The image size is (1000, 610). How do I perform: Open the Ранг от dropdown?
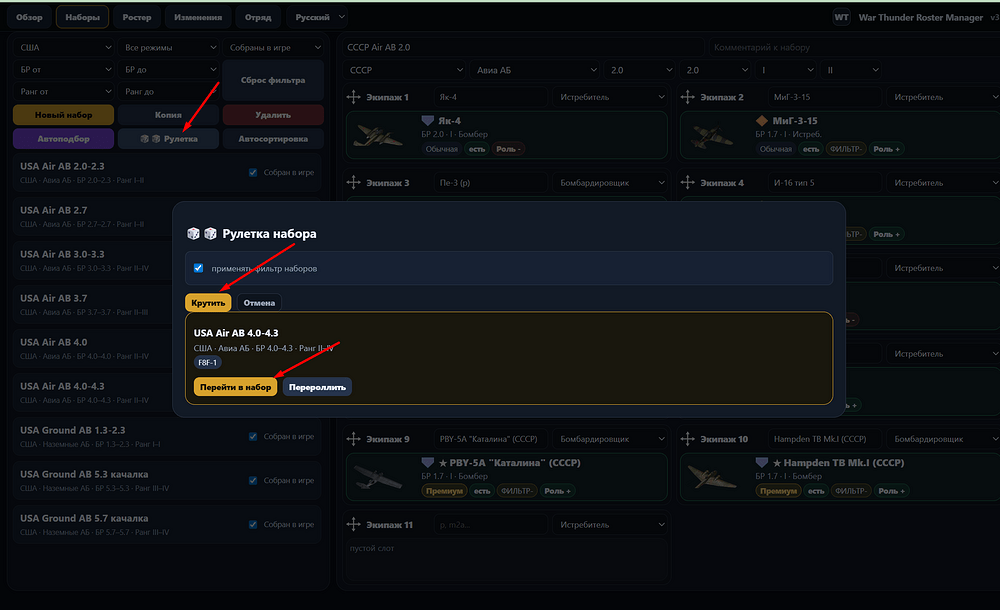coord(63,91)
